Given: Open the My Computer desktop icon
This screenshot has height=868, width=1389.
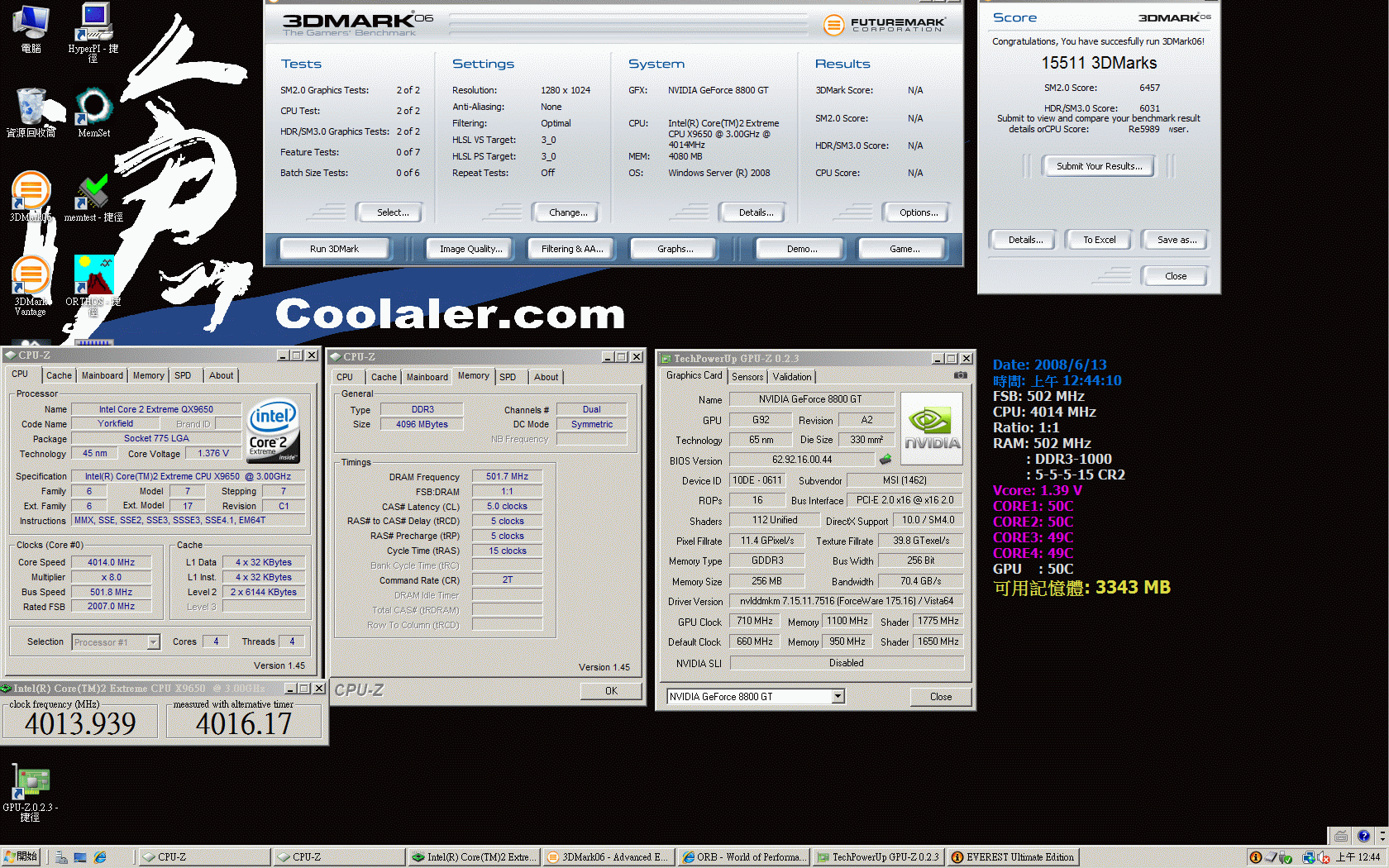Looking at the screenshot, I should (x=31, y=30).
